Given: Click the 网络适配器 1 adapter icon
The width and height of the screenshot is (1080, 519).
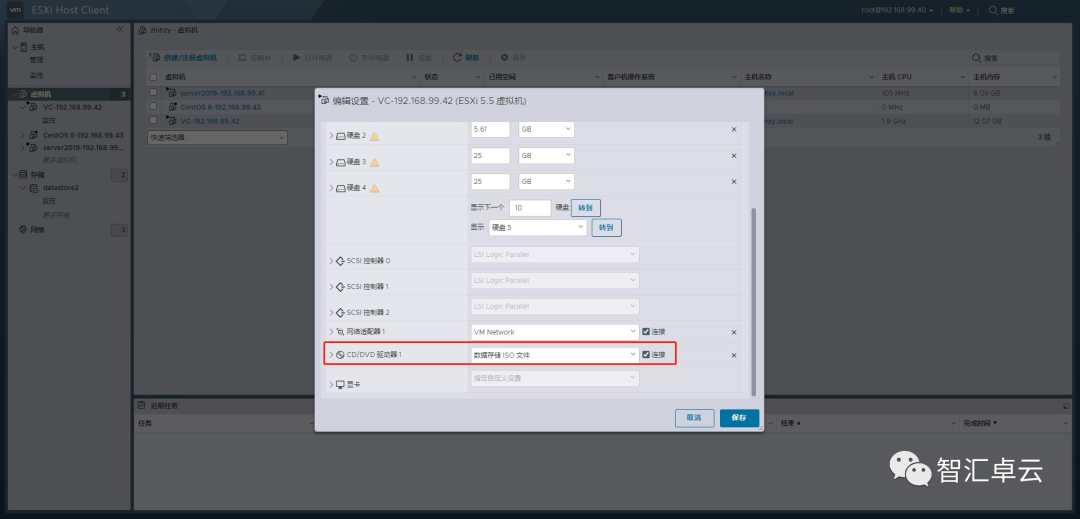Looking at the screenshot, I should (x=340, y=332).
